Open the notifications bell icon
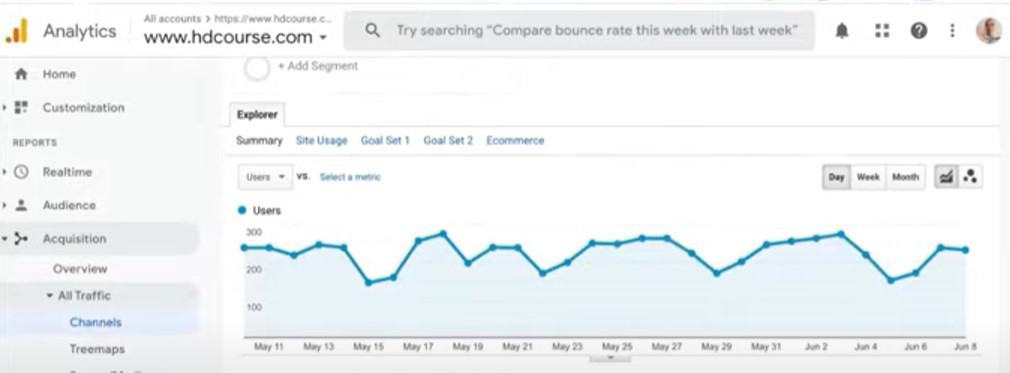 (x=842, y=30)
